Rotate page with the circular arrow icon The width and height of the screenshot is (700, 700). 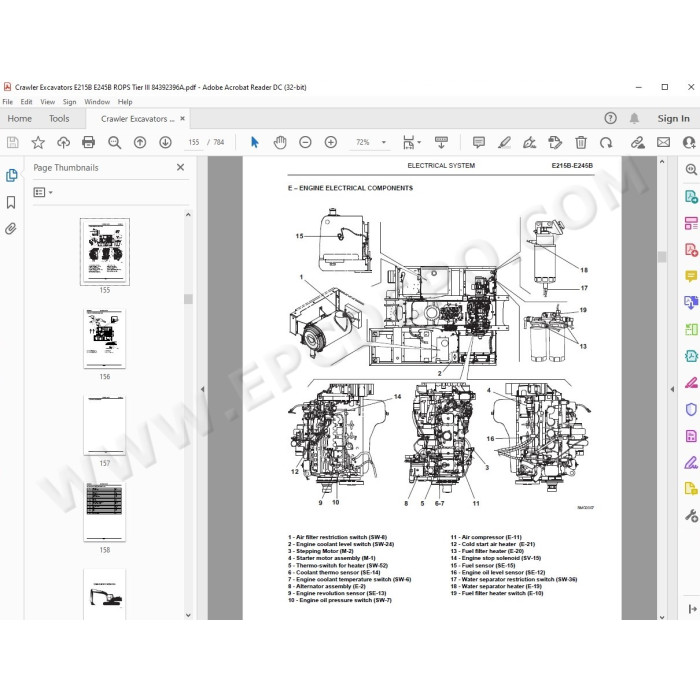click(606, 142)
